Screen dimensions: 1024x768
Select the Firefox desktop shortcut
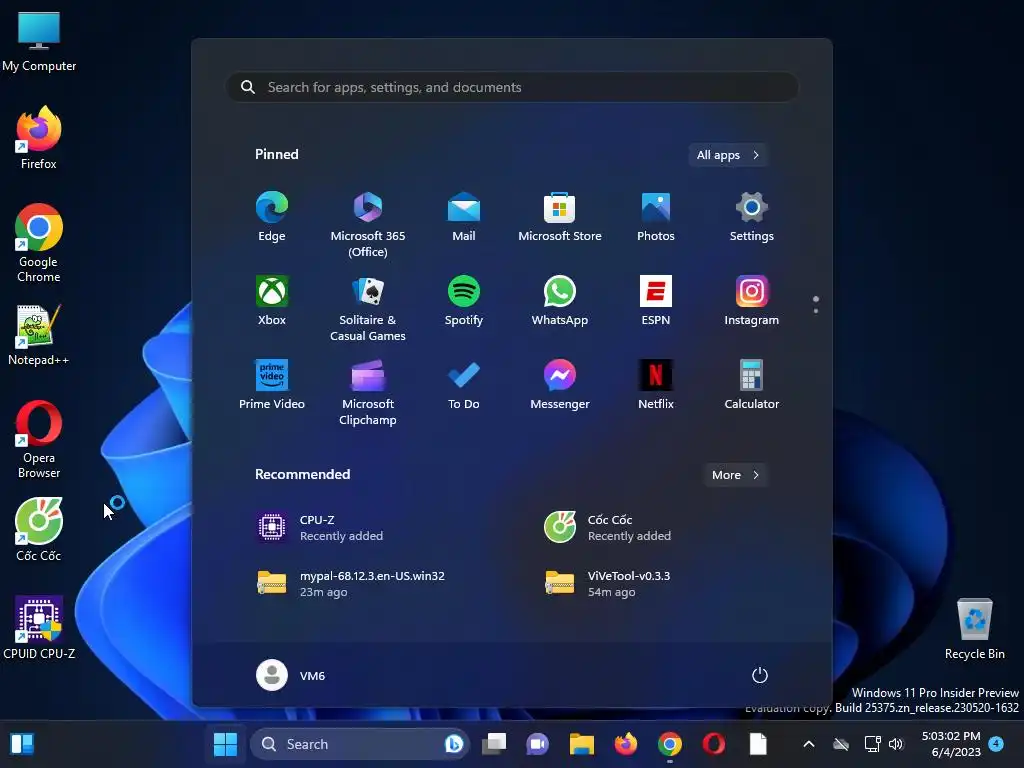tap(39, 138)
